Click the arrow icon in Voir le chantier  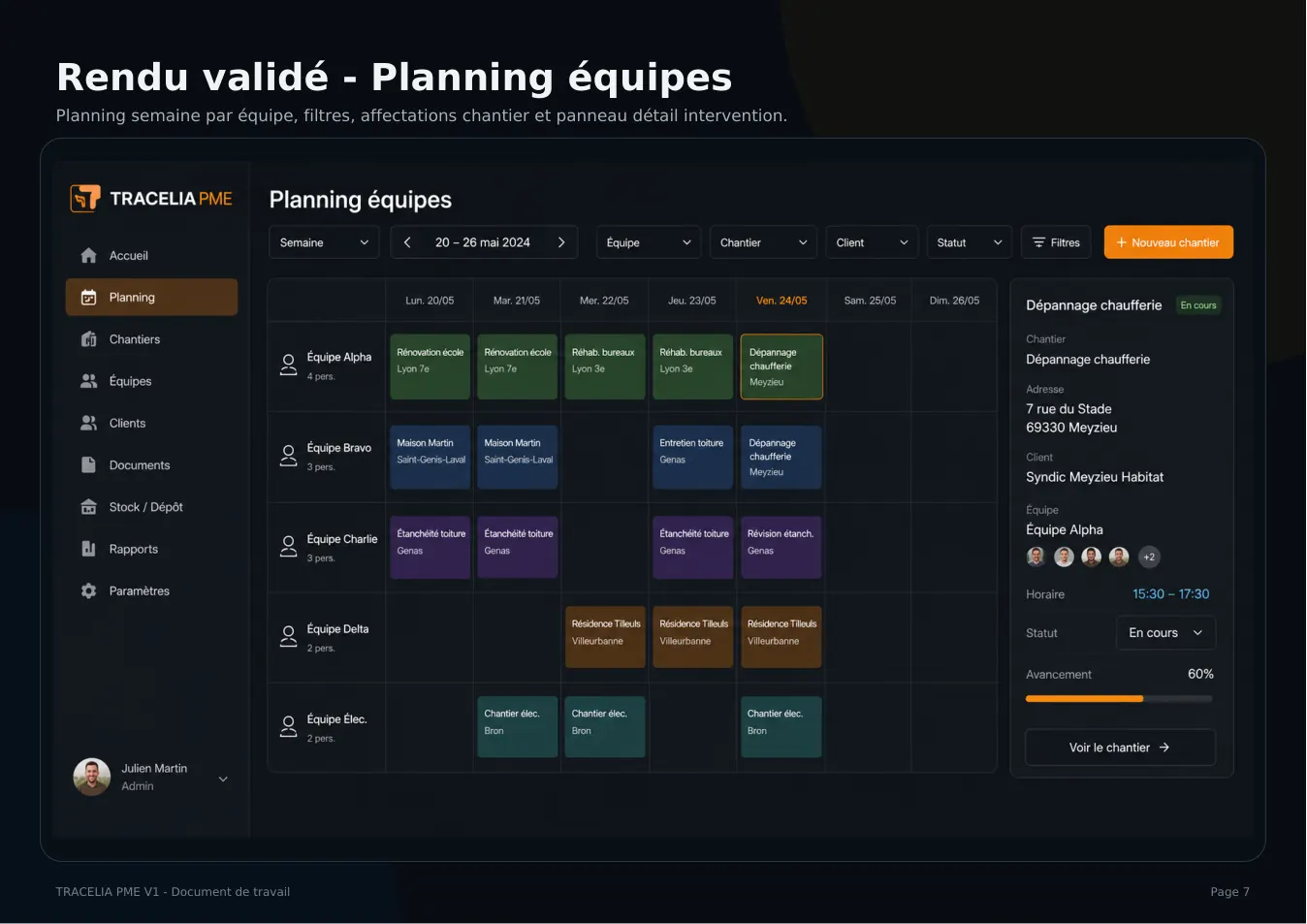click(x=1164, y=748)
